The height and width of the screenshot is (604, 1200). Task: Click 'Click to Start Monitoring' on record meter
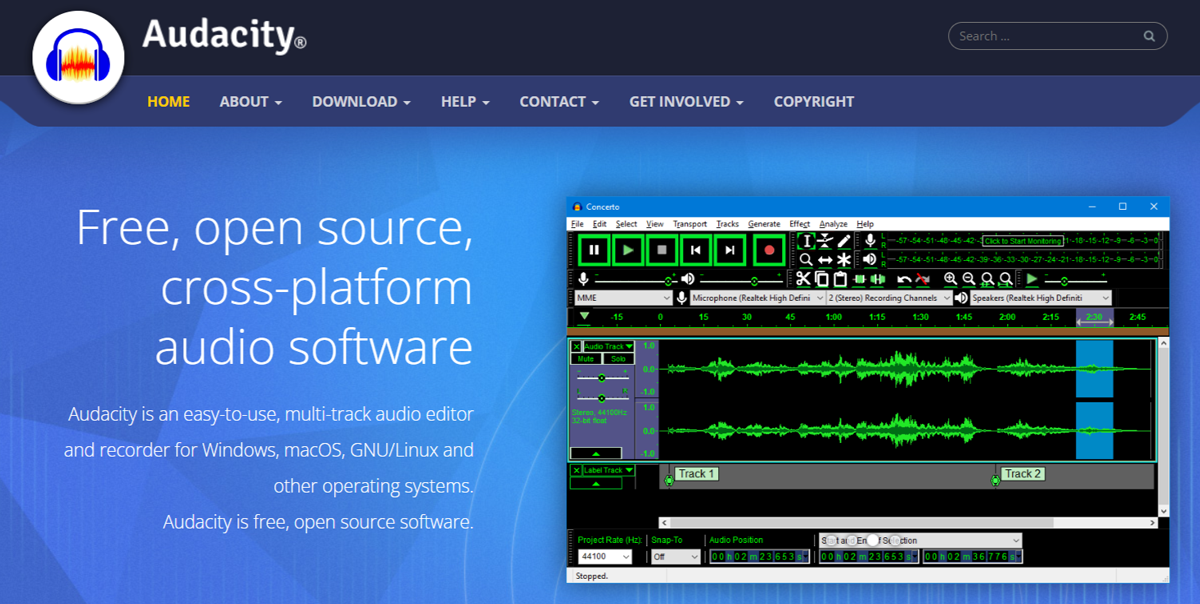pyautogui.click(x=1022, y=241)
